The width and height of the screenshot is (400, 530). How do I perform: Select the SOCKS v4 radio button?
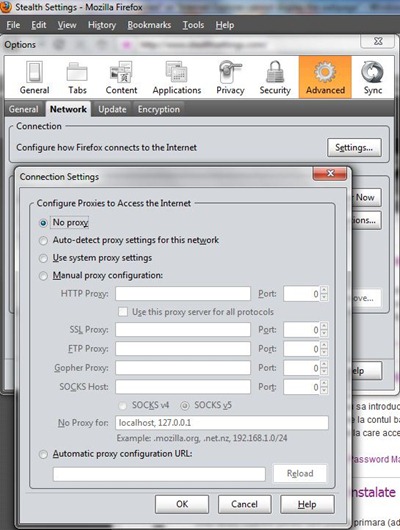click(x=122, y=405)
